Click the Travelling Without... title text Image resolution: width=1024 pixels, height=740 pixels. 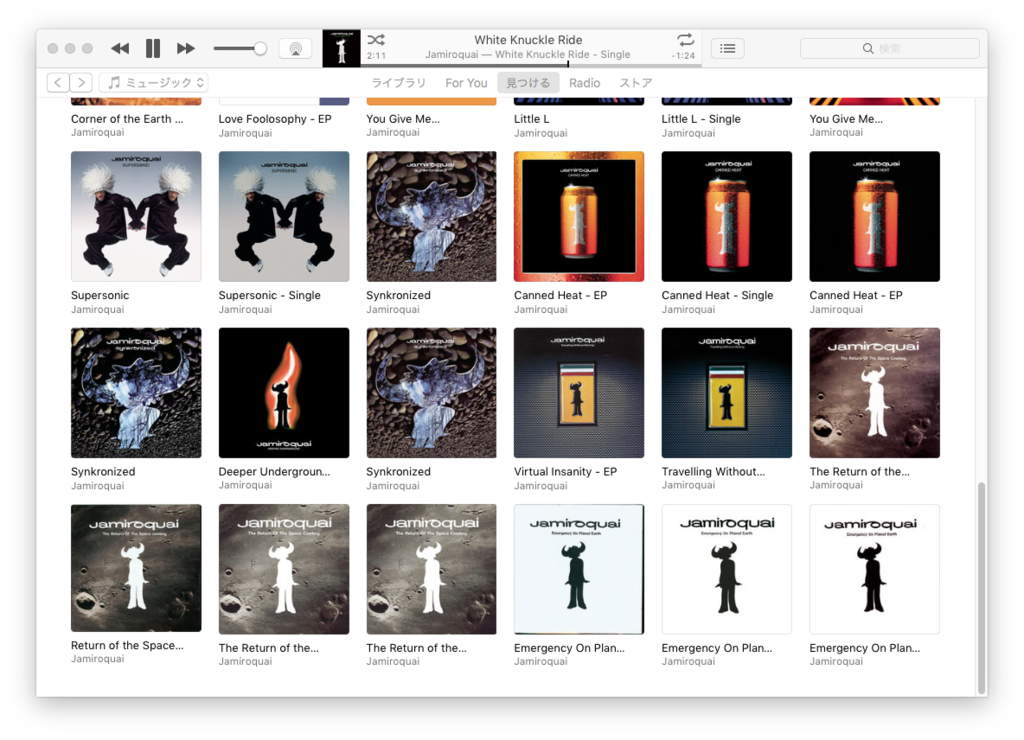coord(712,472)
